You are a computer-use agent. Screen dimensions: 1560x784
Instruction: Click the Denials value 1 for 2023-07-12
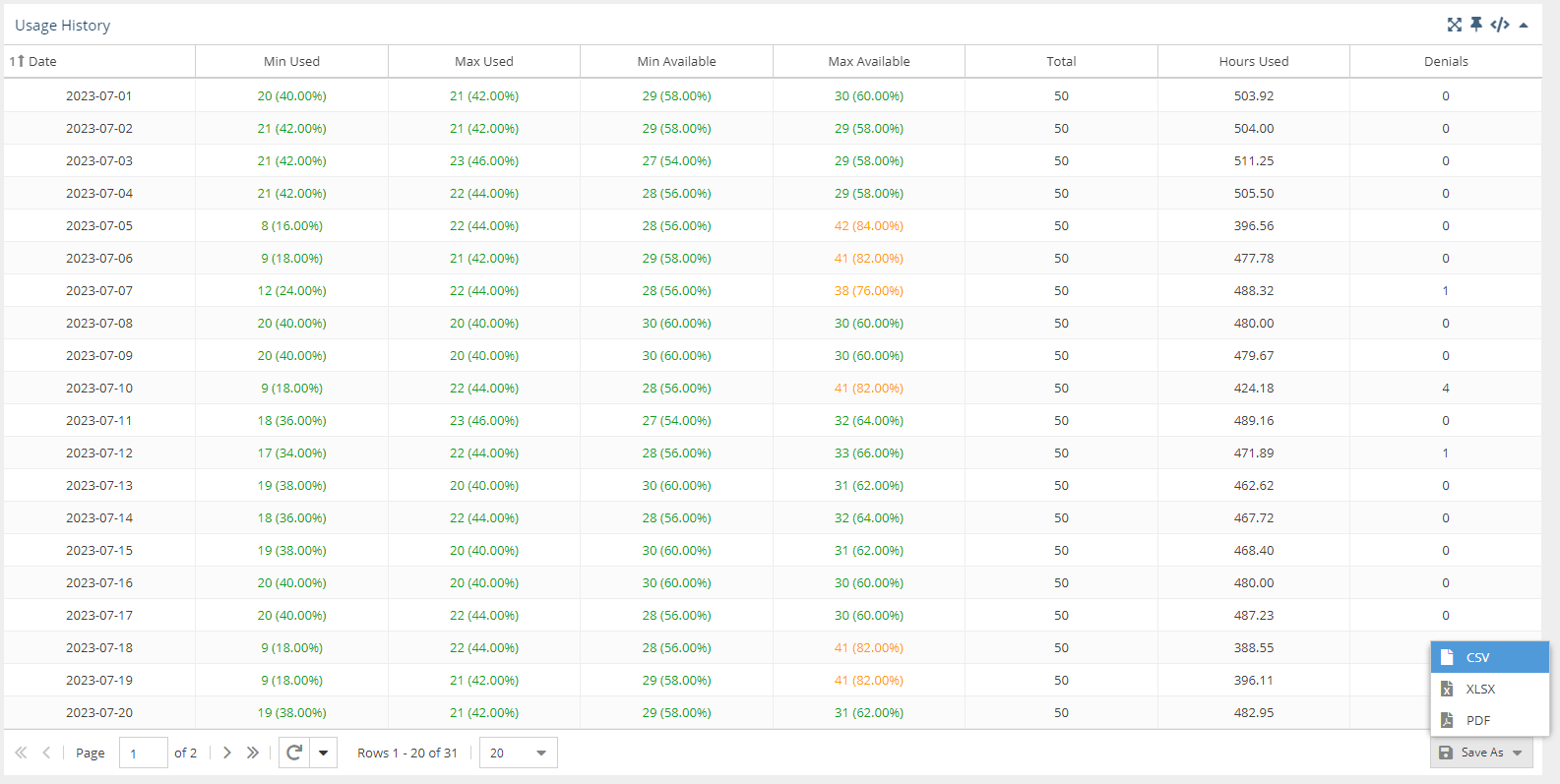[1446, 452]
